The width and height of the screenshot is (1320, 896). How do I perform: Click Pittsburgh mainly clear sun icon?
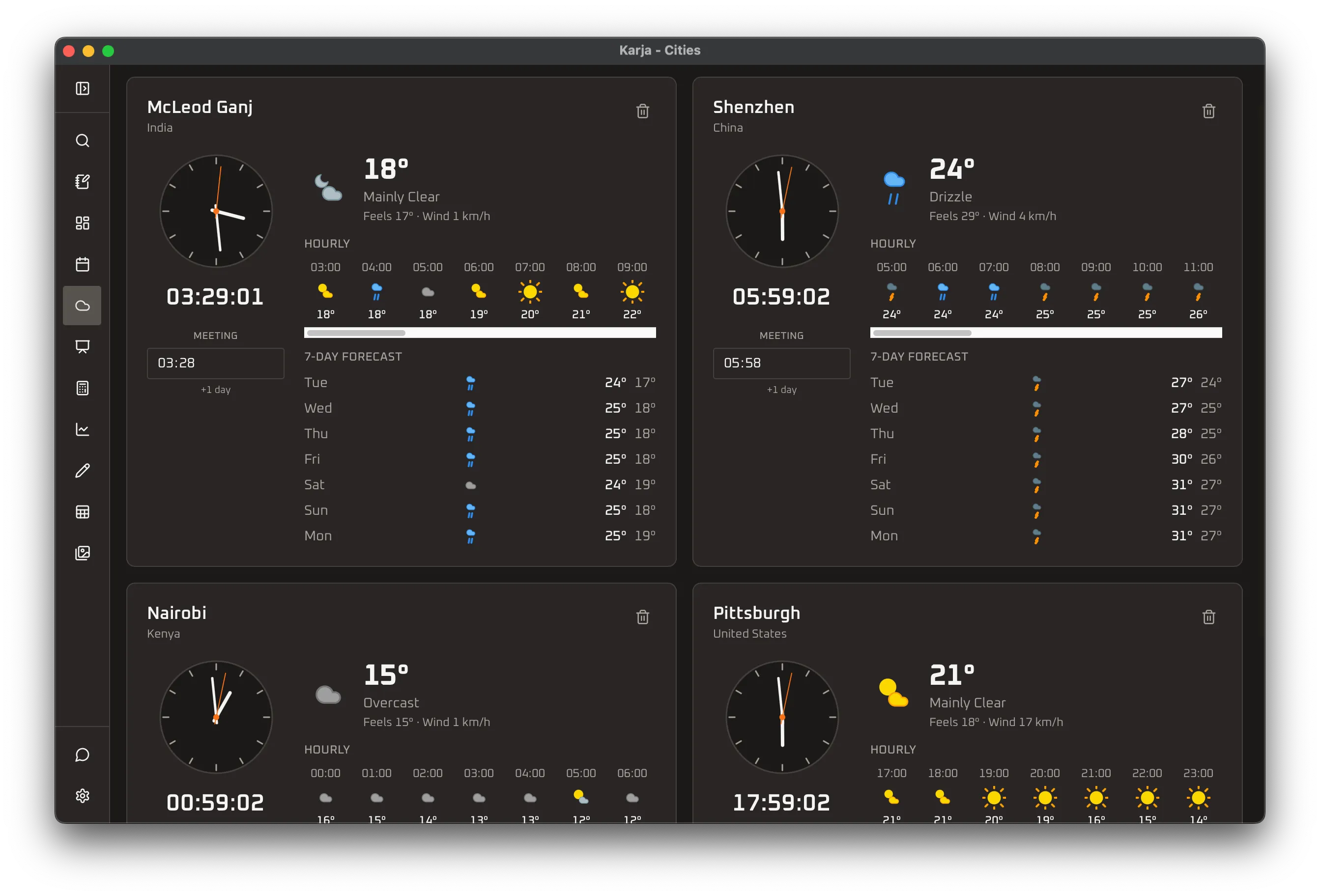[x=893, y=693]
